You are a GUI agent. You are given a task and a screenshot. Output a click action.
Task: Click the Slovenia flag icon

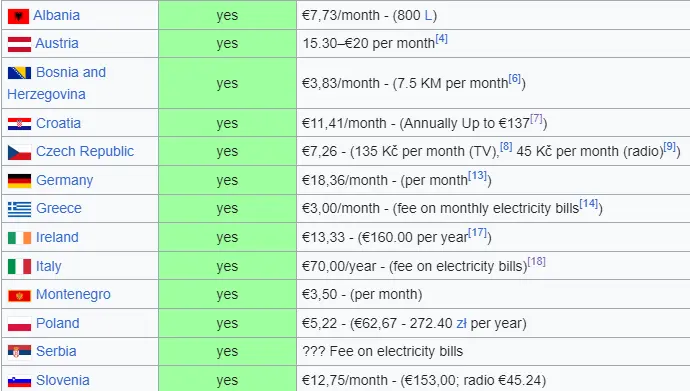[x=19, y=381]
